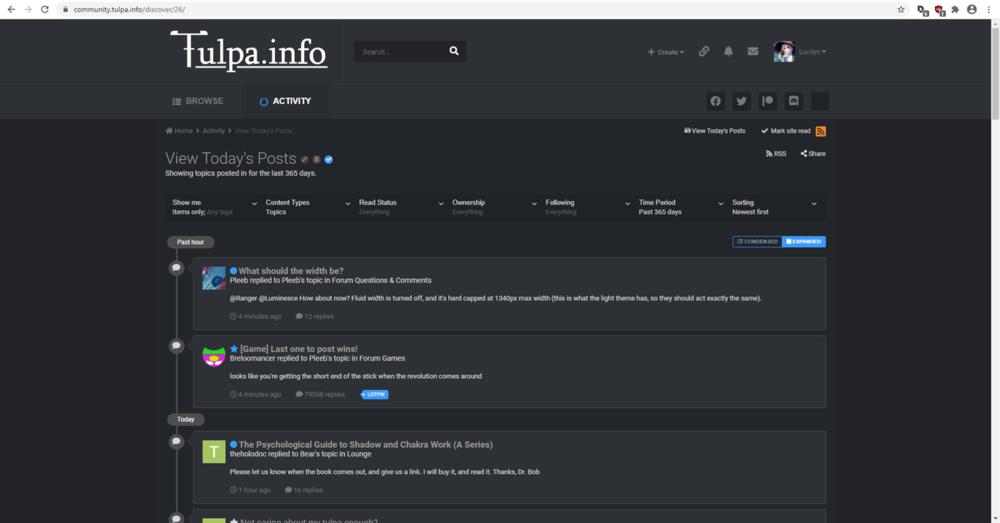Image resolution: width=1000 pixels, height=523 pixels.
Task: Delete stream via red trash icon
Action: (316, 159)
